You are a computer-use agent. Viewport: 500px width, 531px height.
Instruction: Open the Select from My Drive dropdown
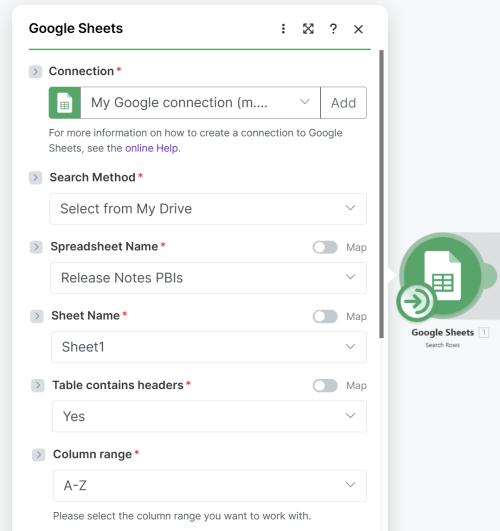point(208,209)
